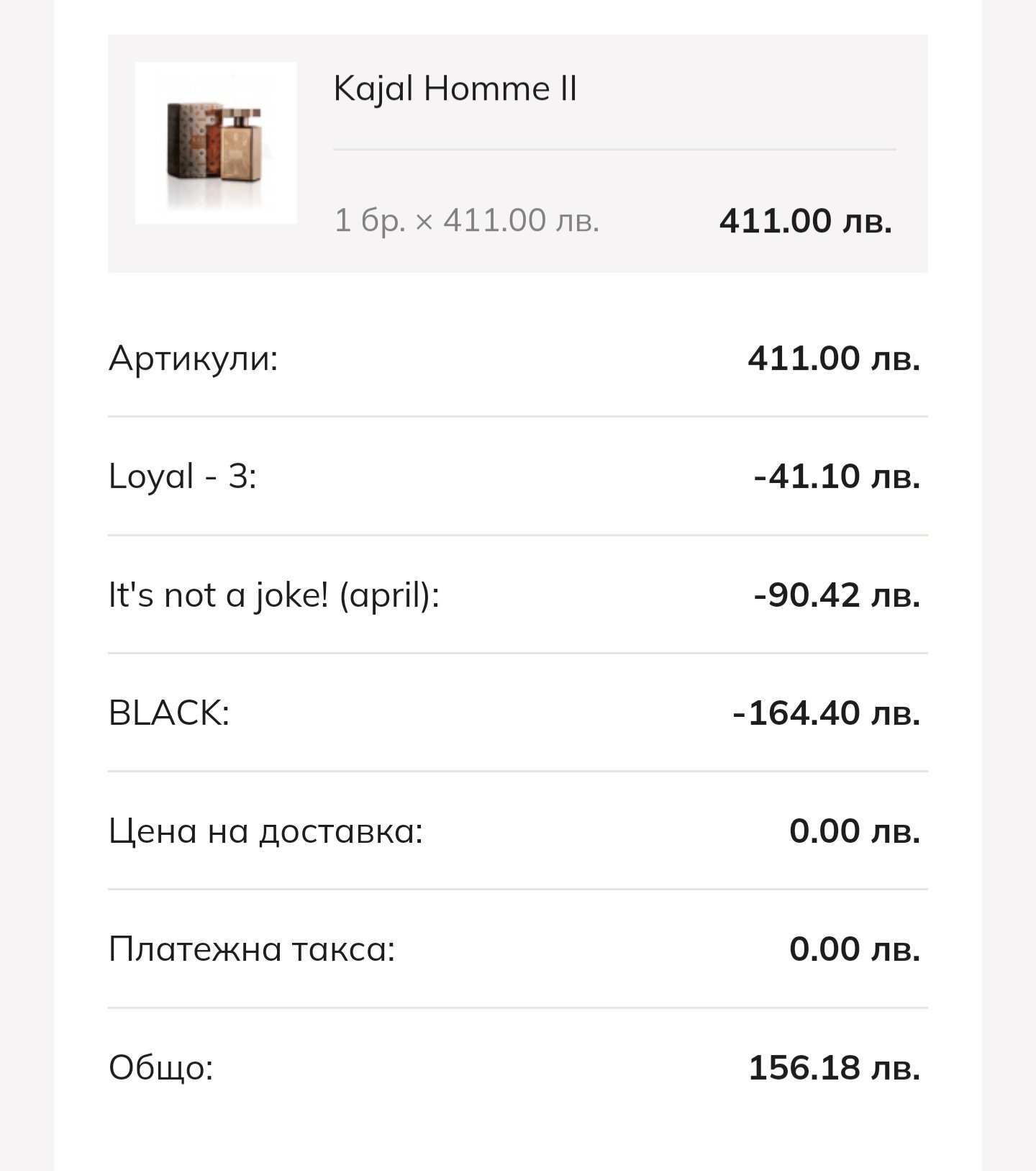Image resolution: width=1036 pixels, height=1171 pixels.
Task: Select the -90.42 лв. discount amount
Action: pos(837,595)
